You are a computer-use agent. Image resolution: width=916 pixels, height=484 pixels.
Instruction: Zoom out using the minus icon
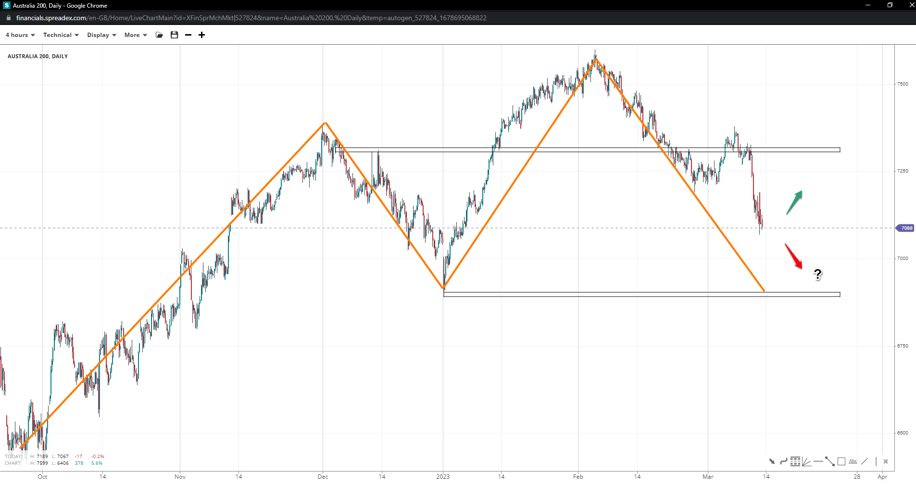pos(188,35)
